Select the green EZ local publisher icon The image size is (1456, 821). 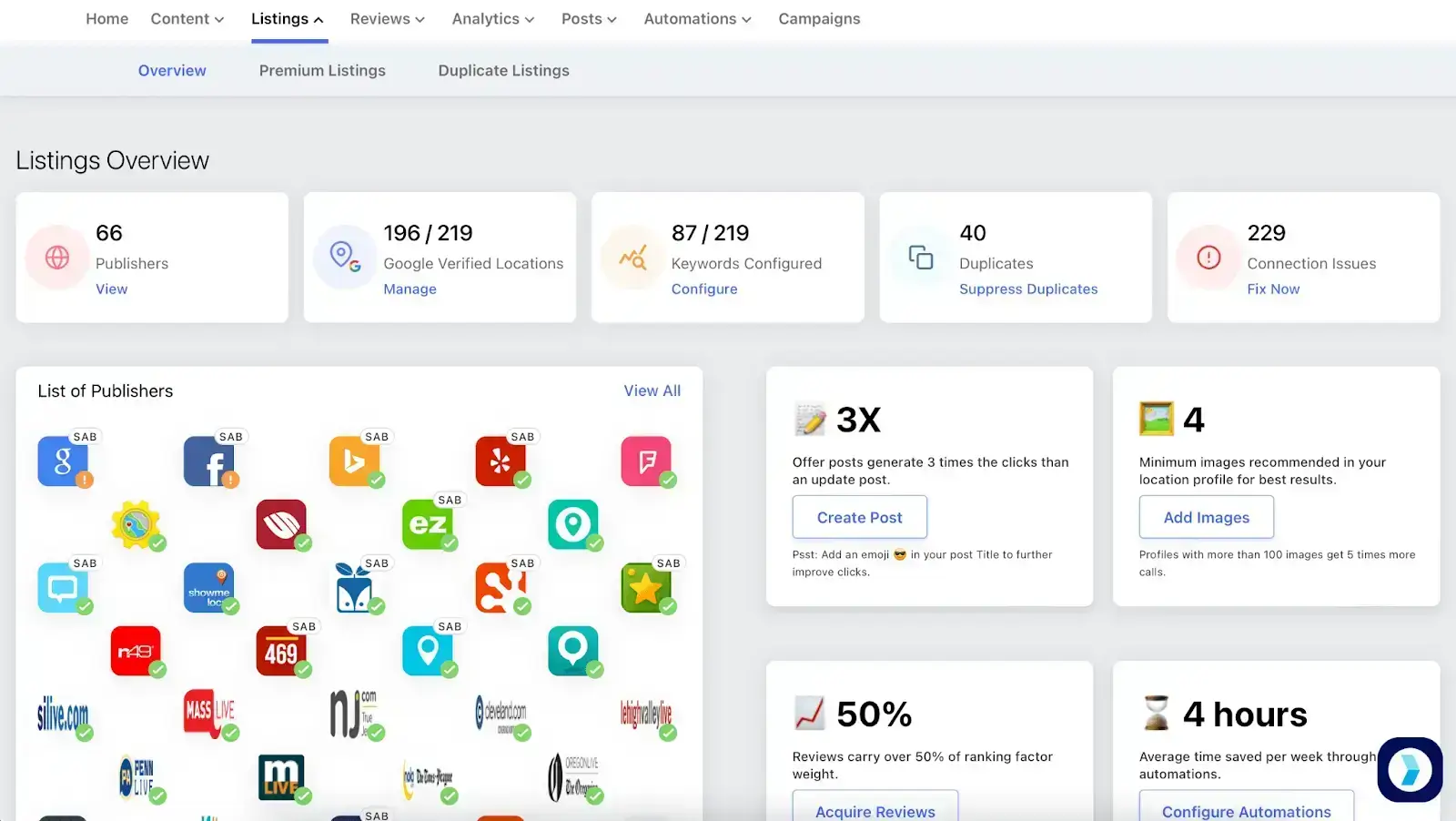point(428,524)
